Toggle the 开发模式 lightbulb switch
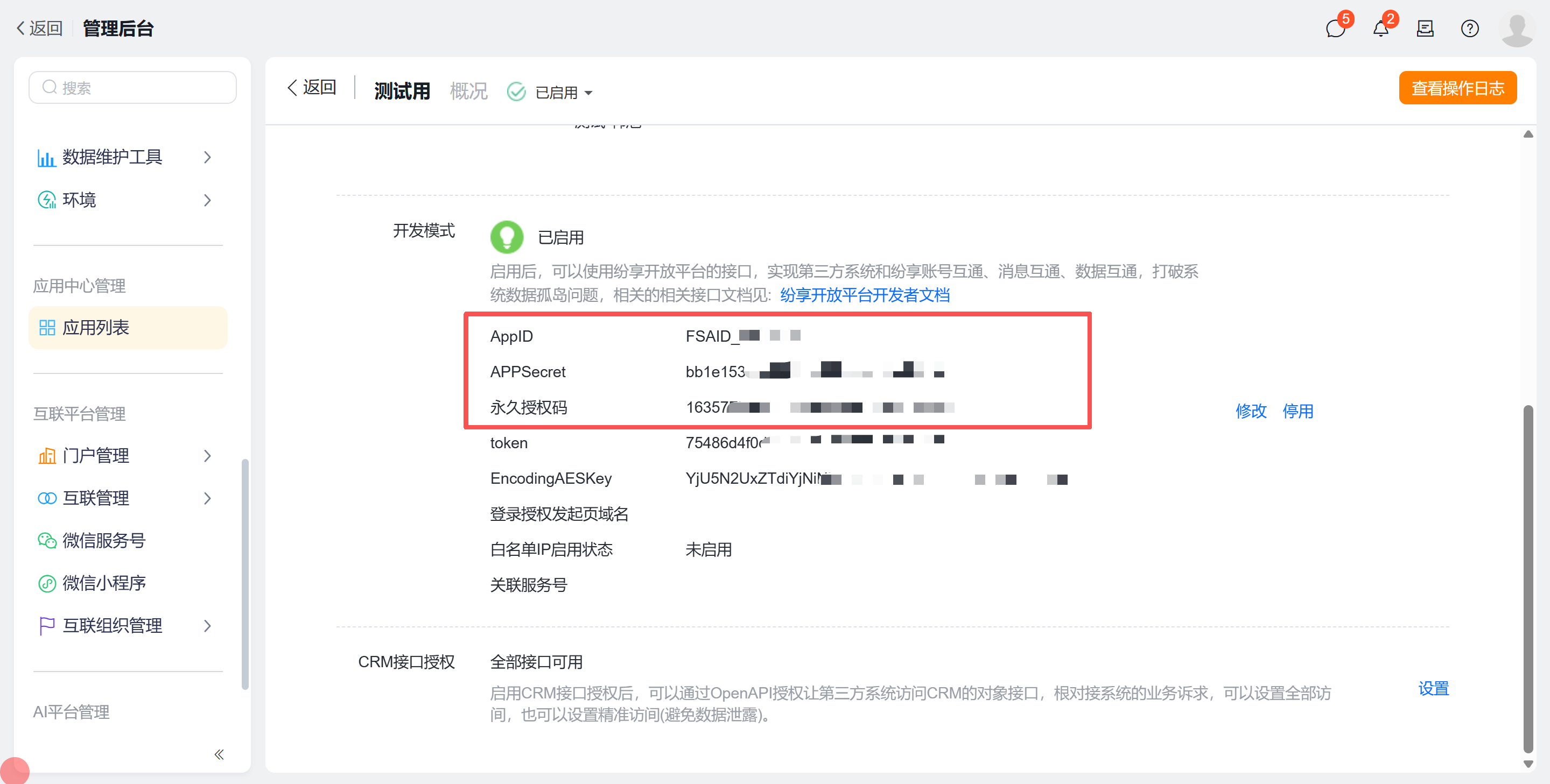This screenshot has width=1550, height=784. click(507, 236)
